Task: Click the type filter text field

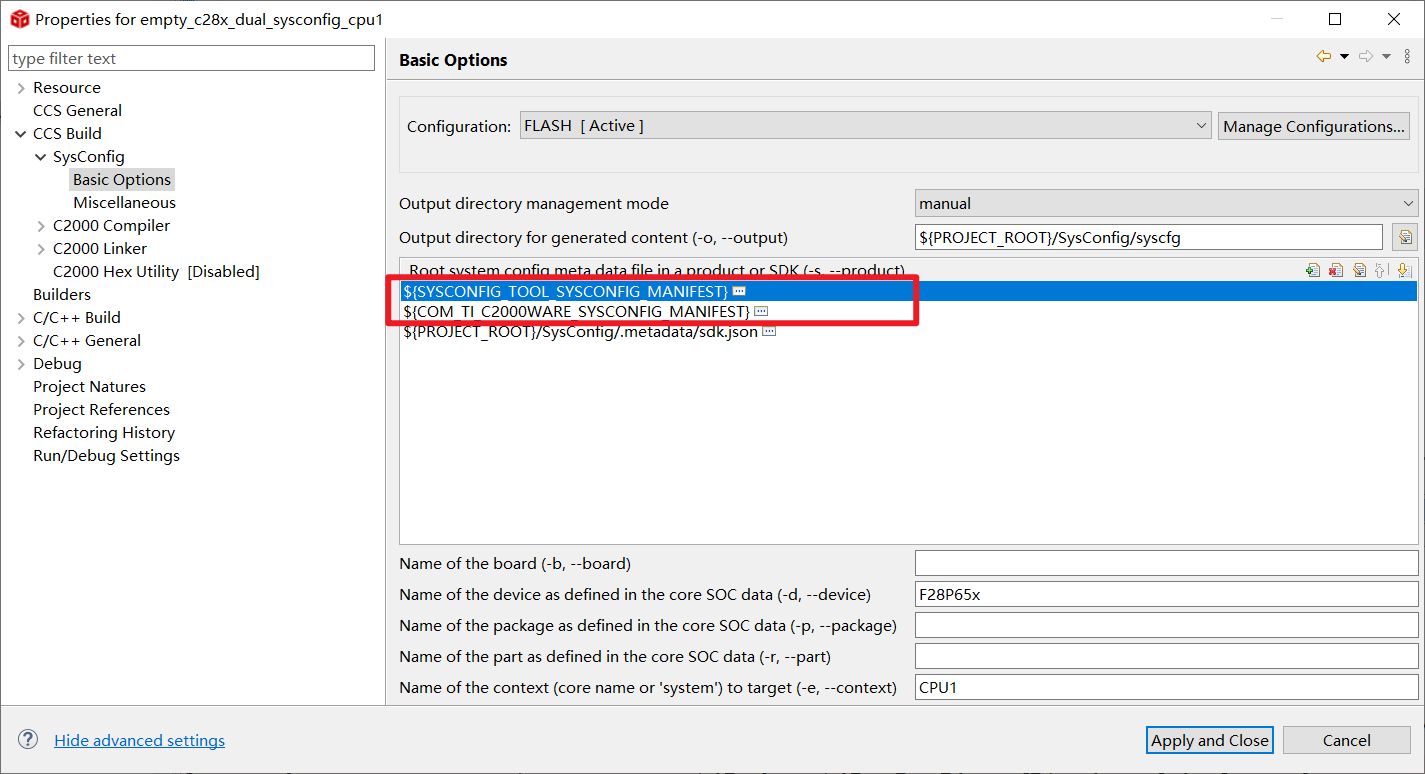Action: tap(192, 58)
